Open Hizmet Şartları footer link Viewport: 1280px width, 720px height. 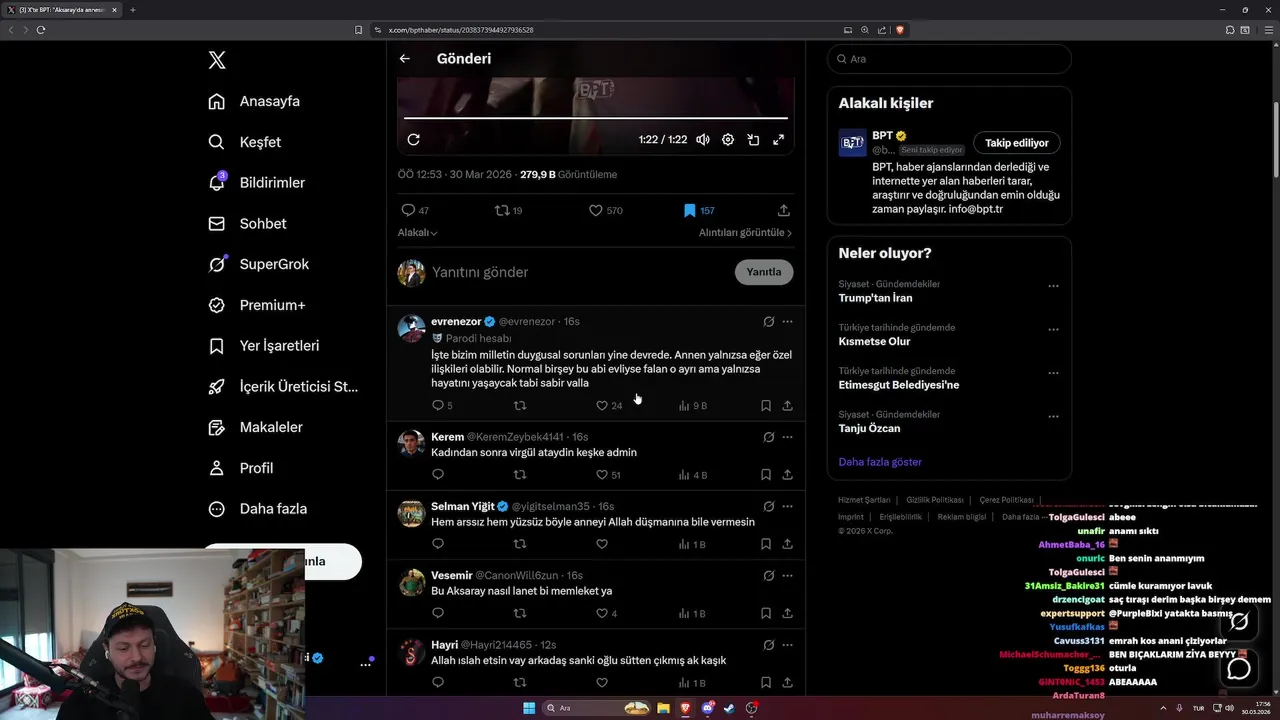pos(864,500)
